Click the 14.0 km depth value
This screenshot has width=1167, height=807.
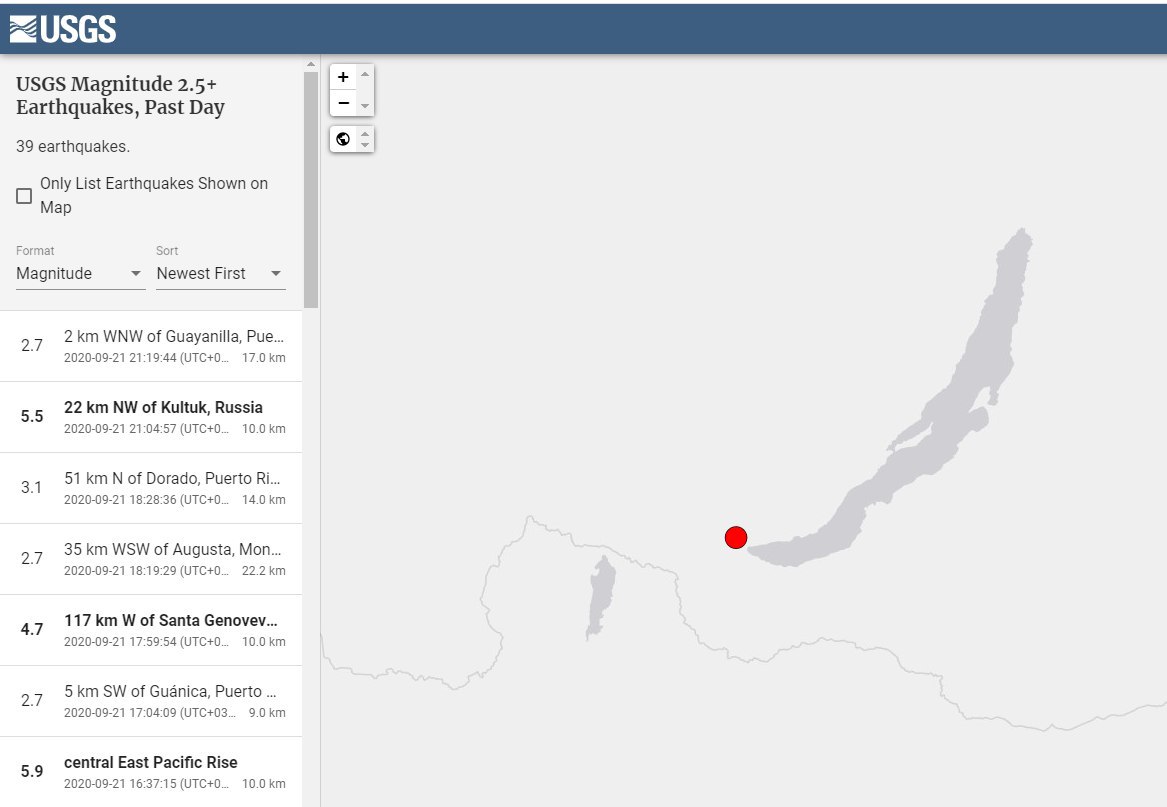pyautogui.click(x=263, y=500)
